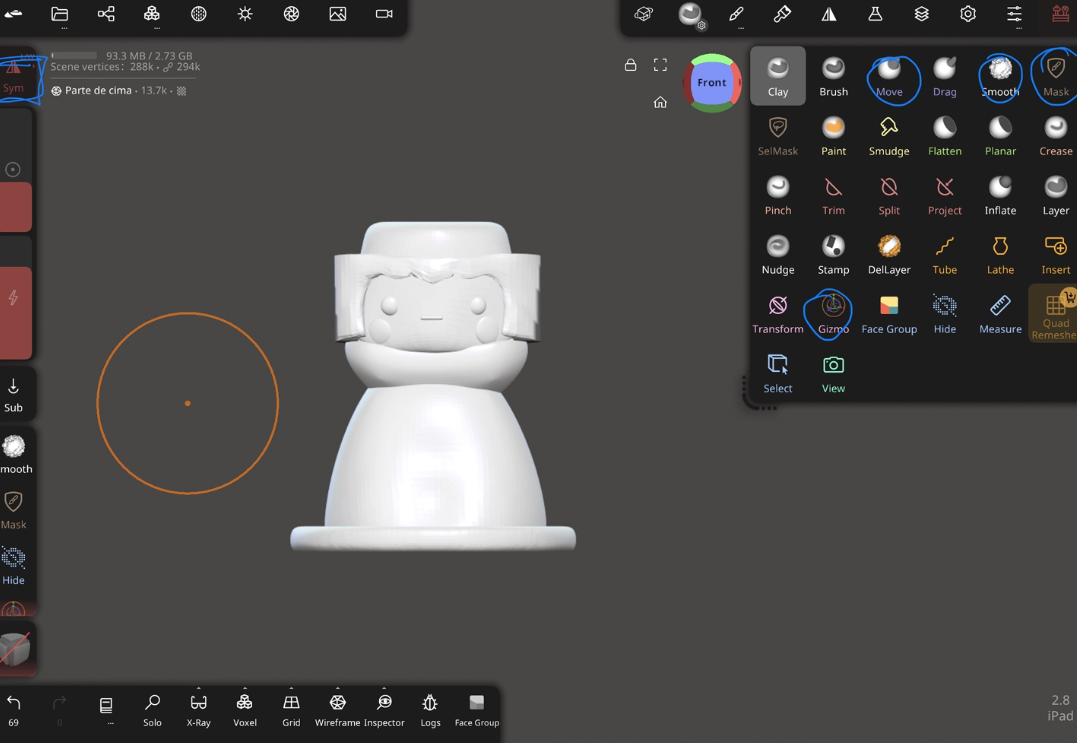Toggle Wireframe display

pyautogui.click(x=337, y=710)
